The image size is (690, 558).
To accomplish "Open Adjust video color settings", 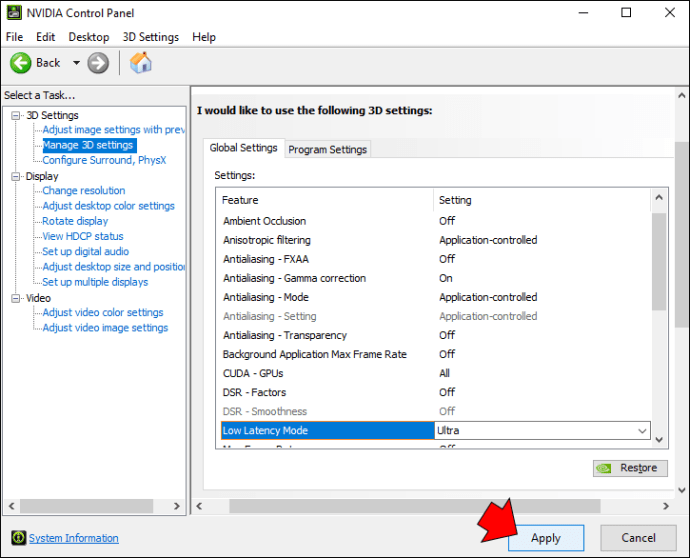I will [103, 312].
